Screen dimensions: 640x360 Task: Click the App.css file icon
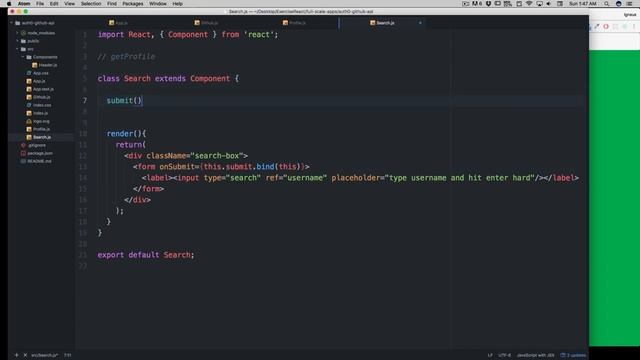point(29,73)
